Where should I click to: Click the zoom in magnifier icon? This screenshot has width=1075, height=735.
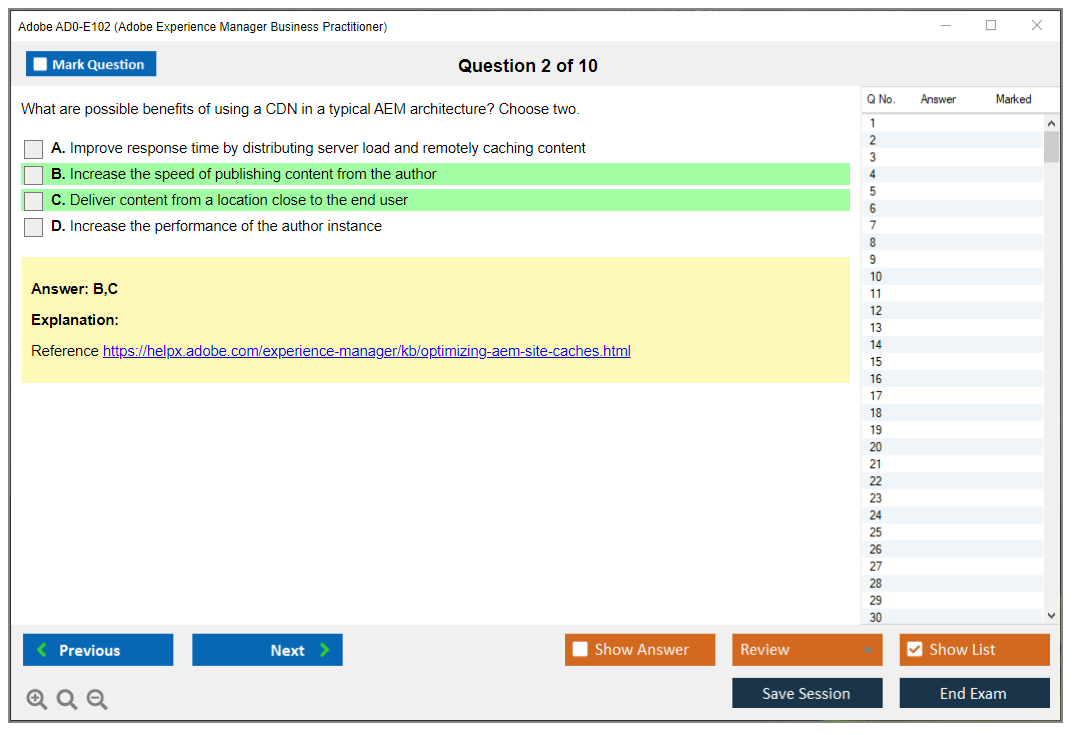click(x=37, y=700)
